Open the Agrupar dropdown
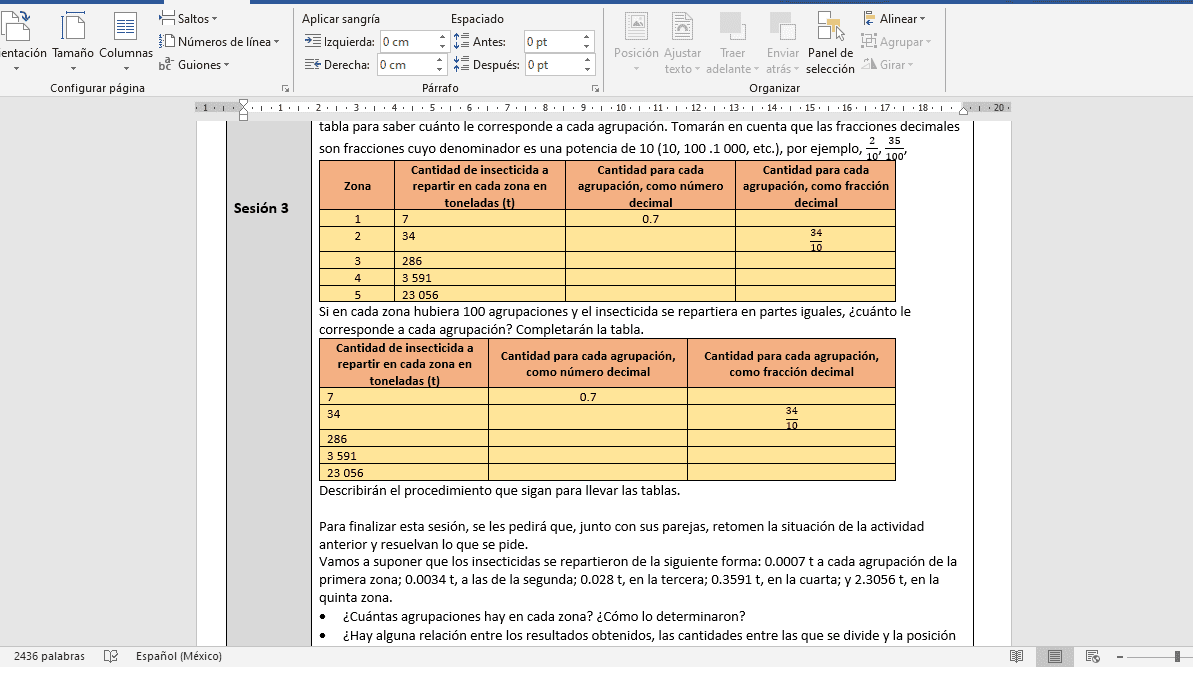Screen dimensions: 1193x682 coord(896,42)
